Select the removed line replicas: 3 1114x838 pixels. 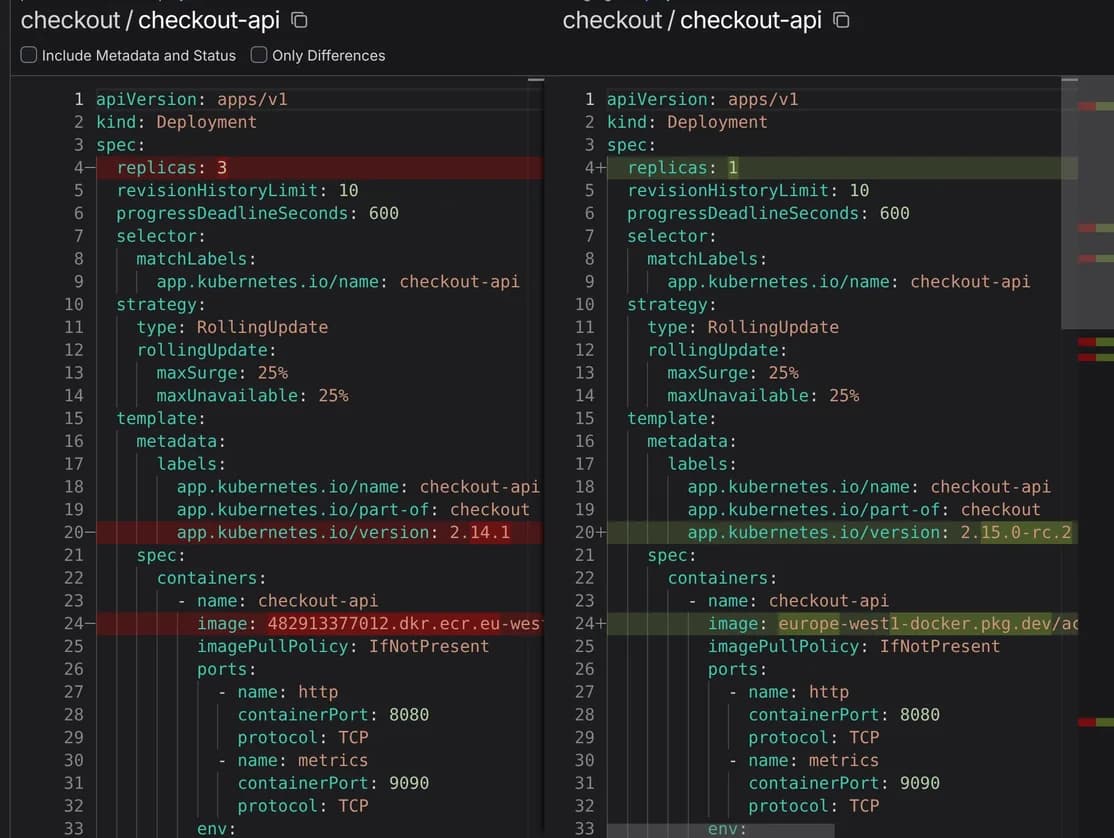tap(320, 168)
